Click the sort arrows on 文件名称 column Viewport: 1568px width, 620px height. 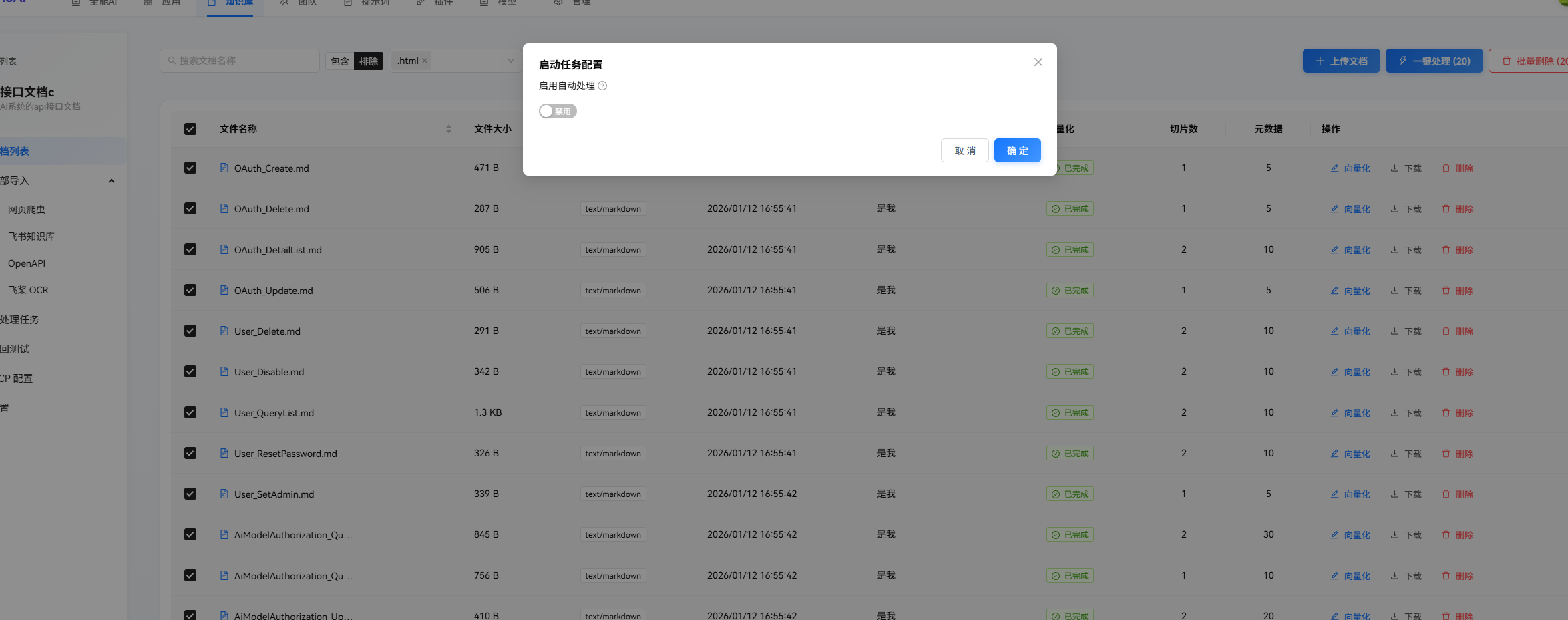[x=448, y=129]
